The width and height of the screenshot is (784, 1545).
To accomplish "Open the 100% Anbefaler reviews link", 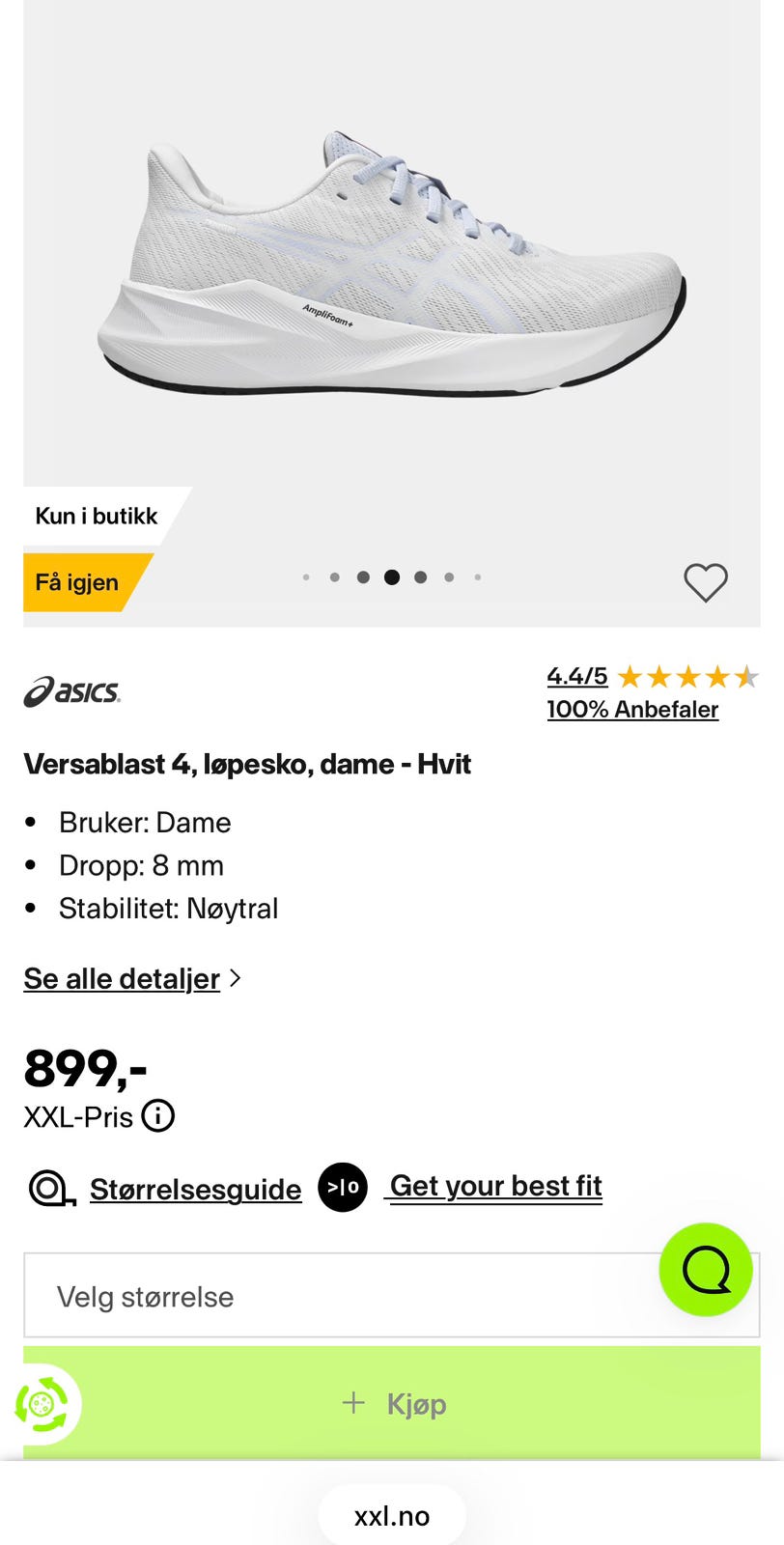I will coord(632,710).
